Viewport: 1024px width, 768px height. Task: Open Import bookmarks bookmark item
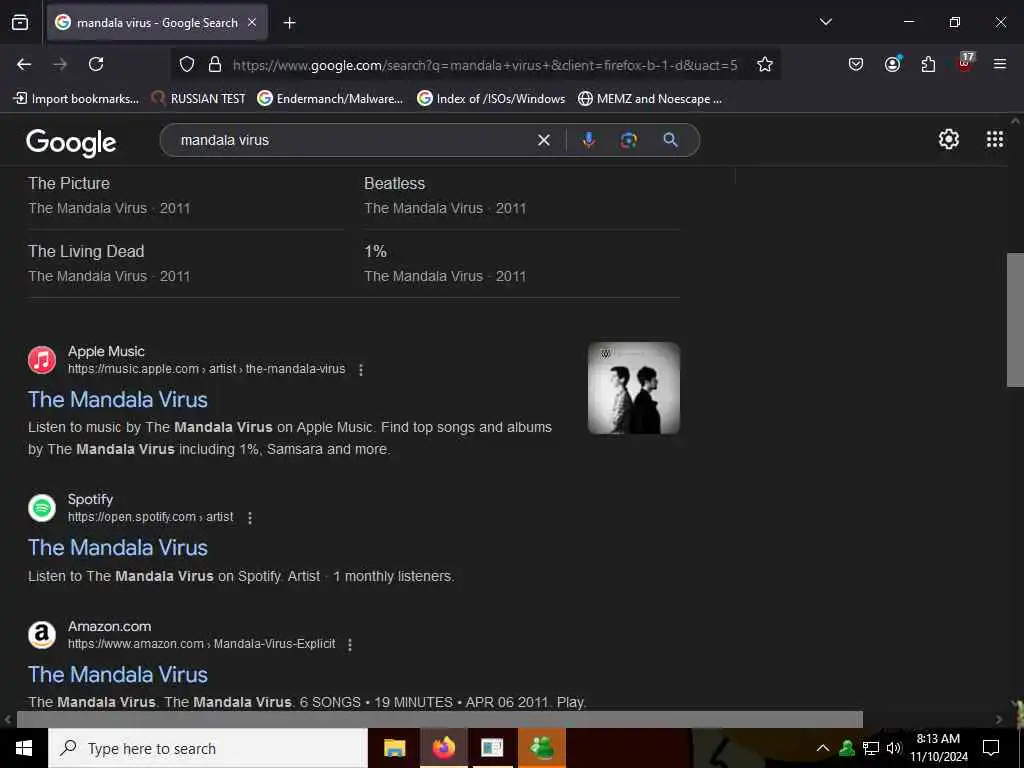[x=76, y=99]
